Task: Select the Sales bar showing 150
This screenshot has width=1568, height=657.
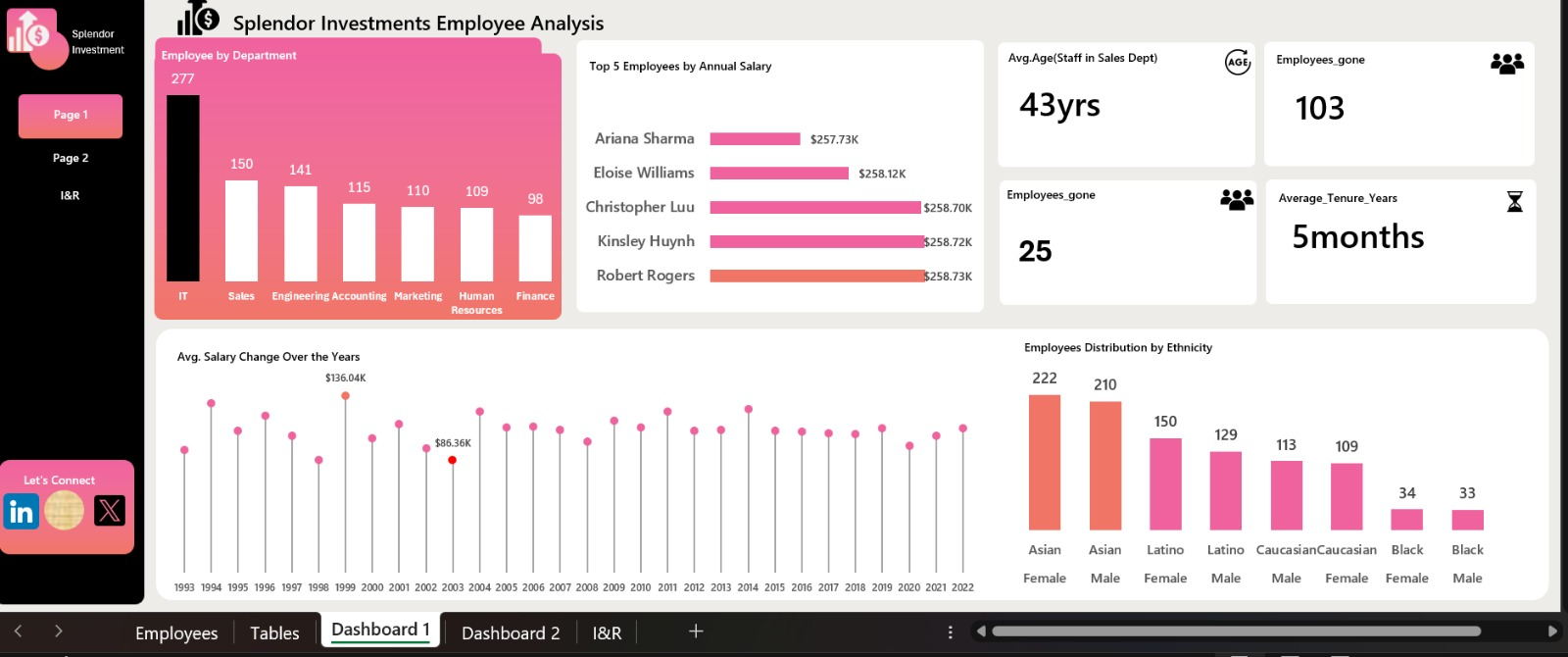Action: pos(241,230)
